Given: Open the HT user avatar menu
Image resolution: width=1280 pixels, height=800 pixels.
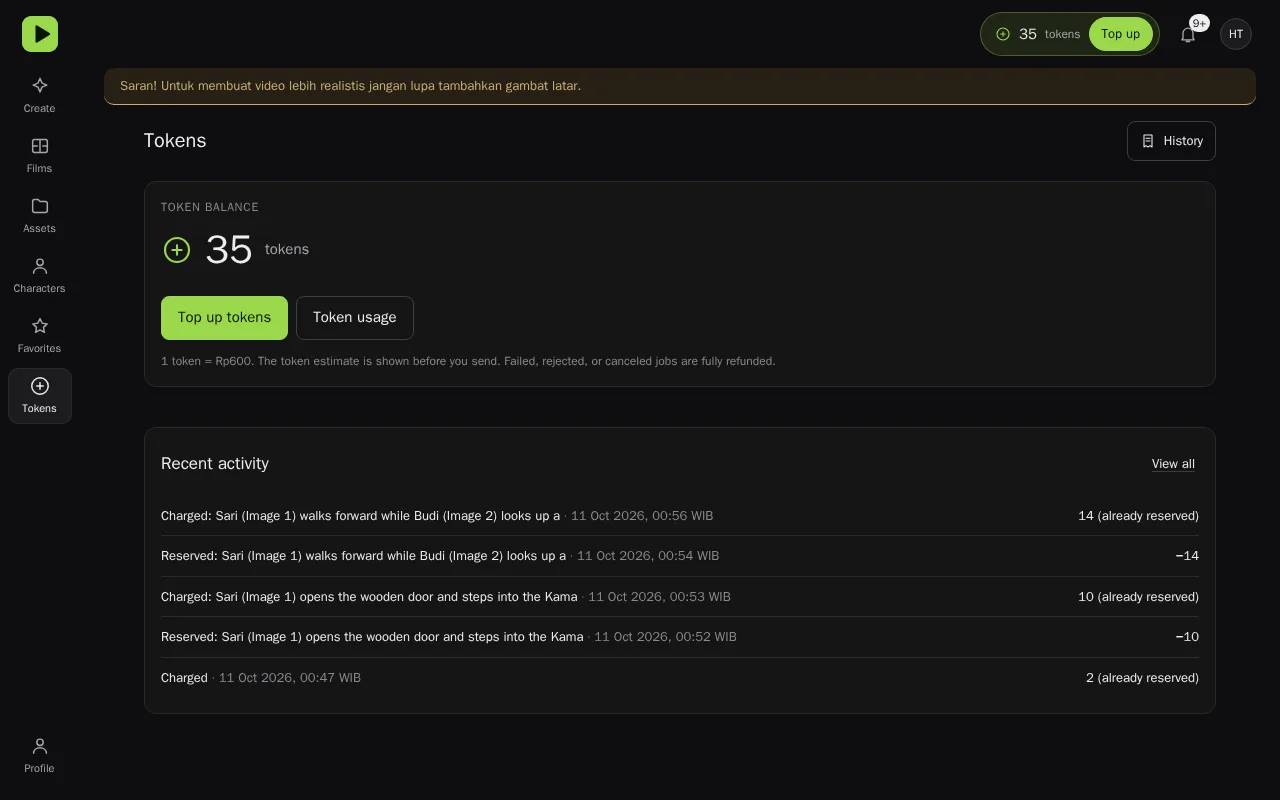Looking at the screenshot, I should click(x=1236, y=34).
